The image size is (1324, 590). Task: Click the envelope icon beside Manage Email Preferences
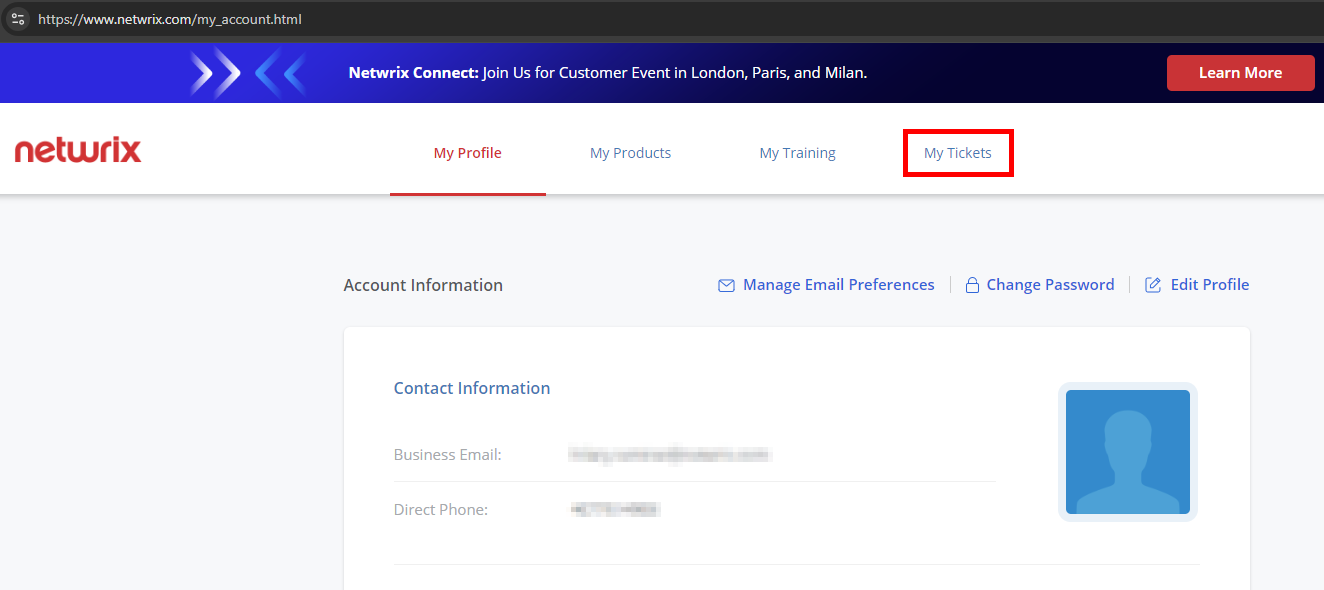click(x=726, y=286)
